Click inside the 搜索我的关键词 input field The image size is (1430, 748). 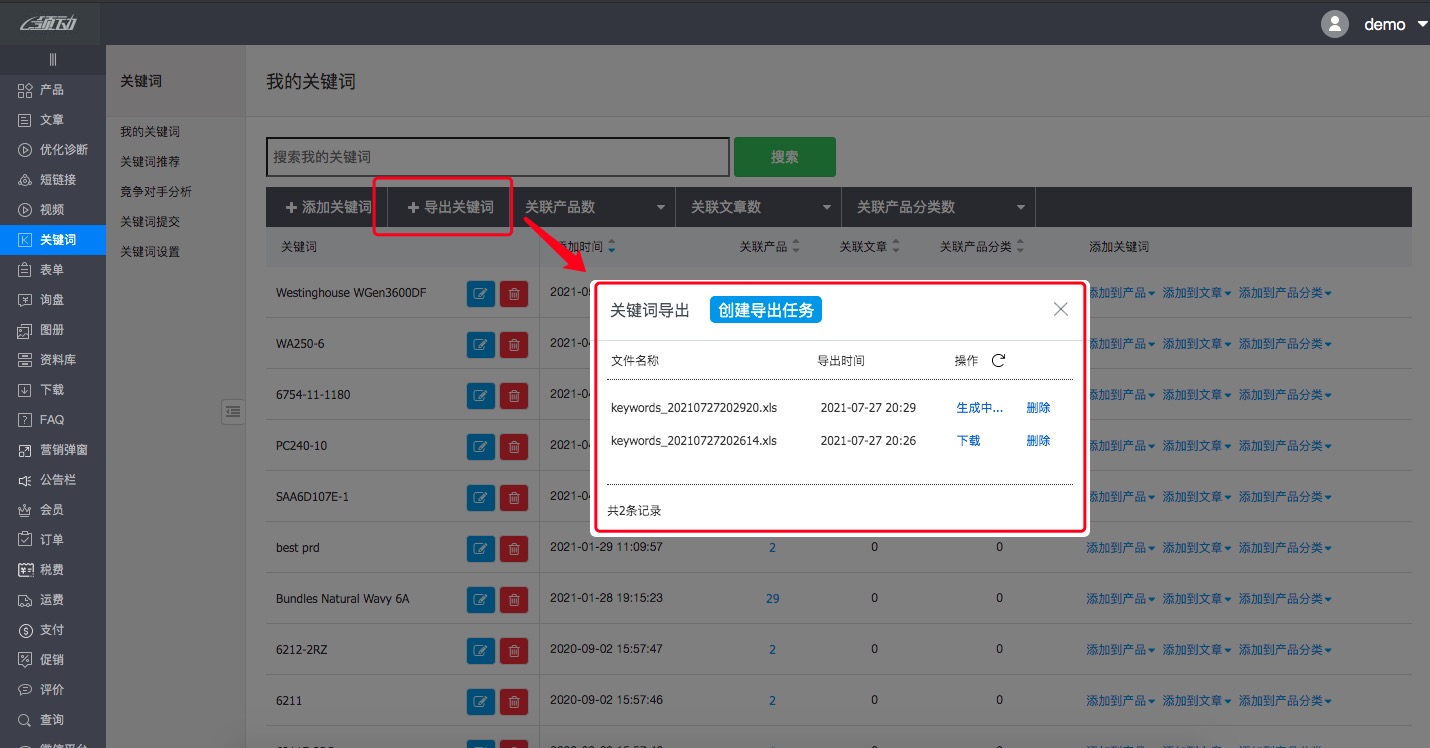tap(497, 156)
